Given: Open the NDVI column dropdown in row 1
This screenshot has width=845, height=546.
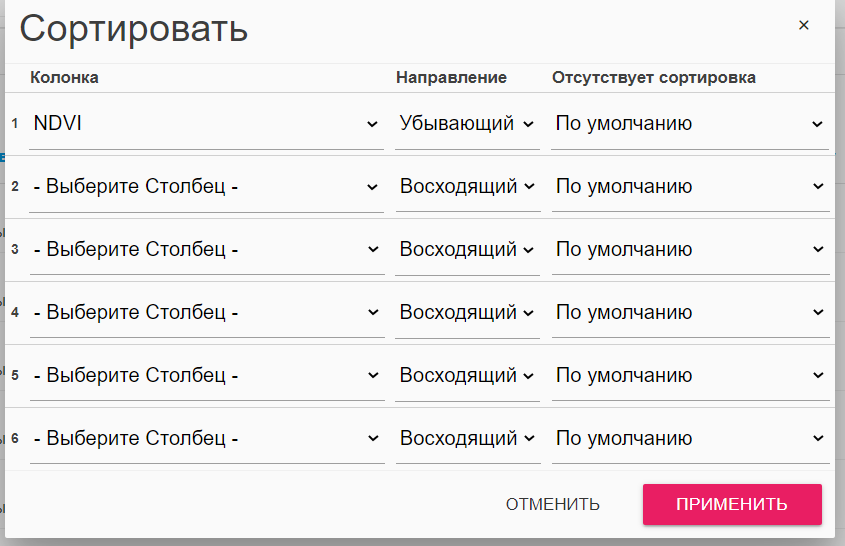Looking at the screenshot, I should (x=206, y=124).
